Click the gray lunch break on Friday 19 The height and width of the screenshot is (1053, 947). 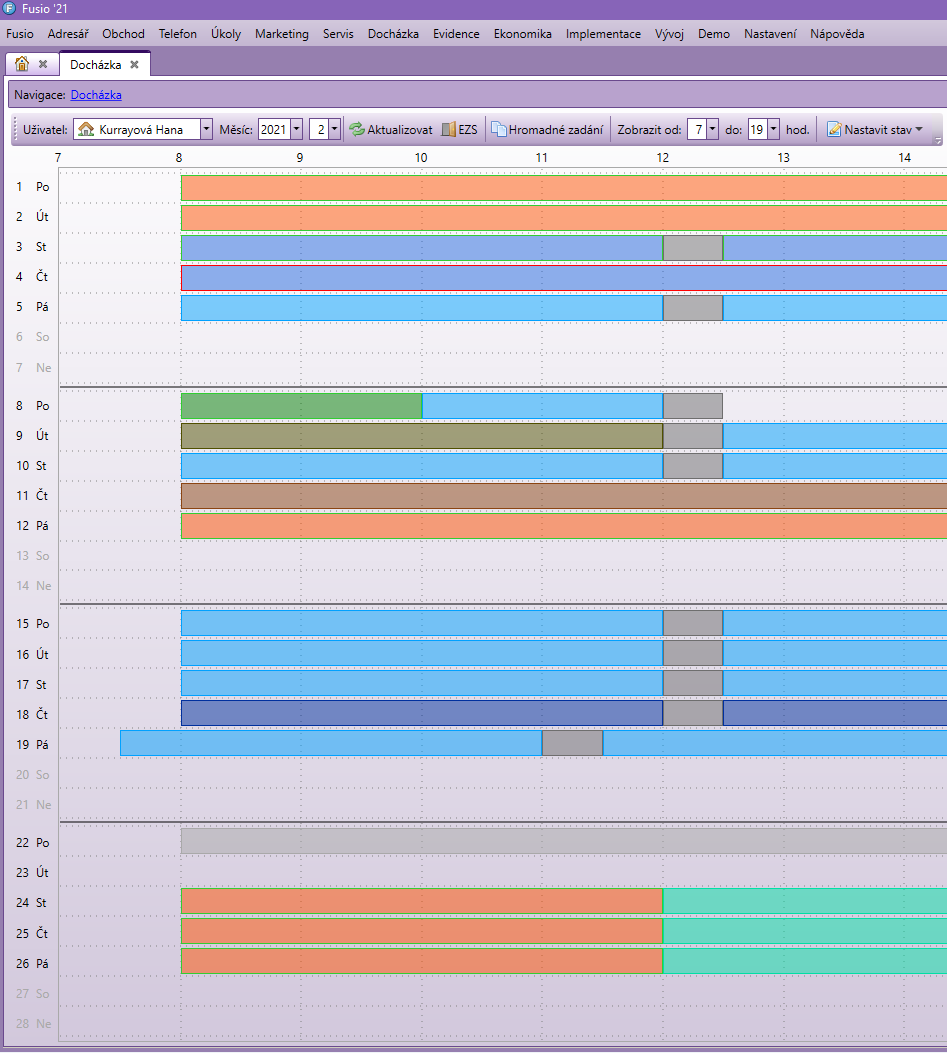click(x=572, y=743)
